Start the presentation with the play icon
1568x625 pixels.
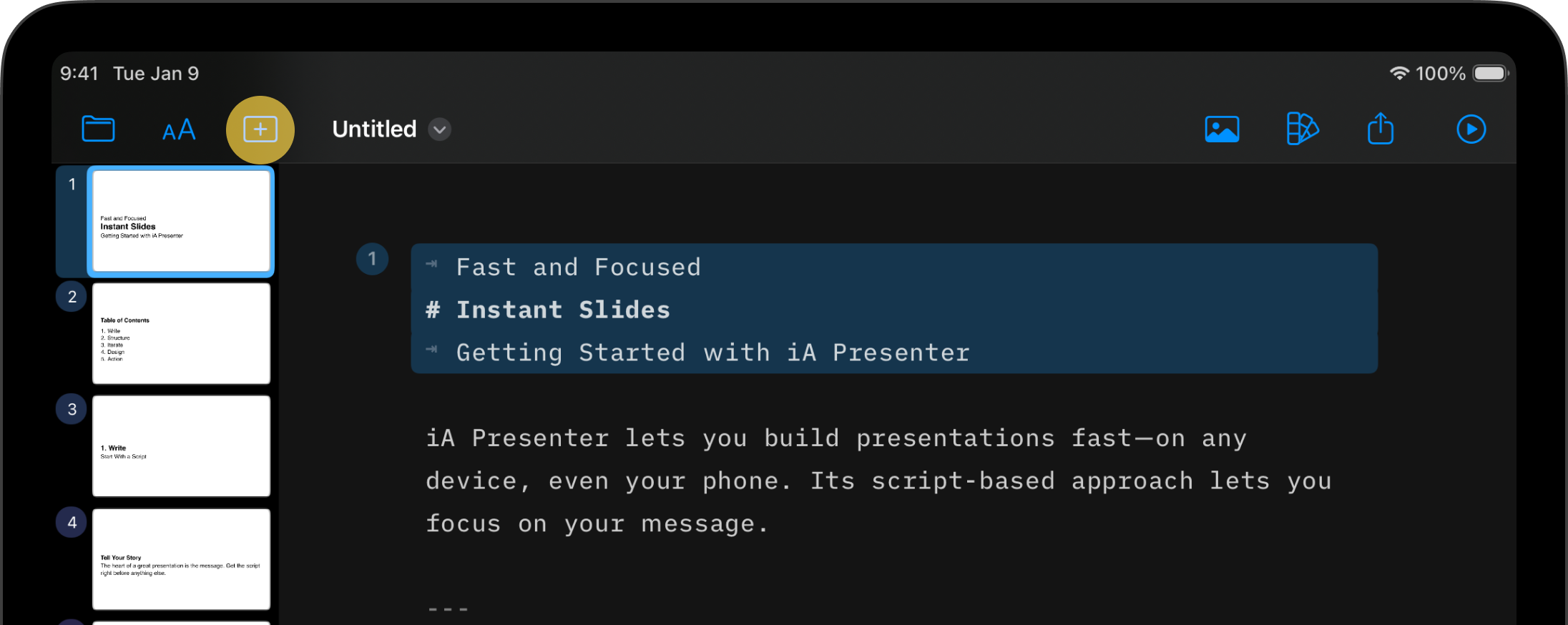pos(1471,129)
